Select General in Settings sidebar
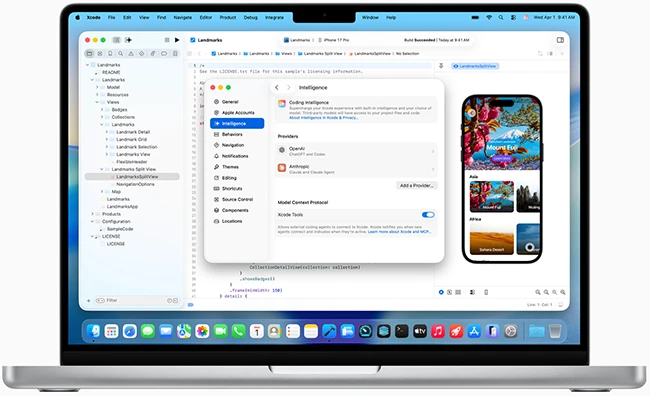The height and width of the screenshot is (396, 650). click(x=237, y=102)
